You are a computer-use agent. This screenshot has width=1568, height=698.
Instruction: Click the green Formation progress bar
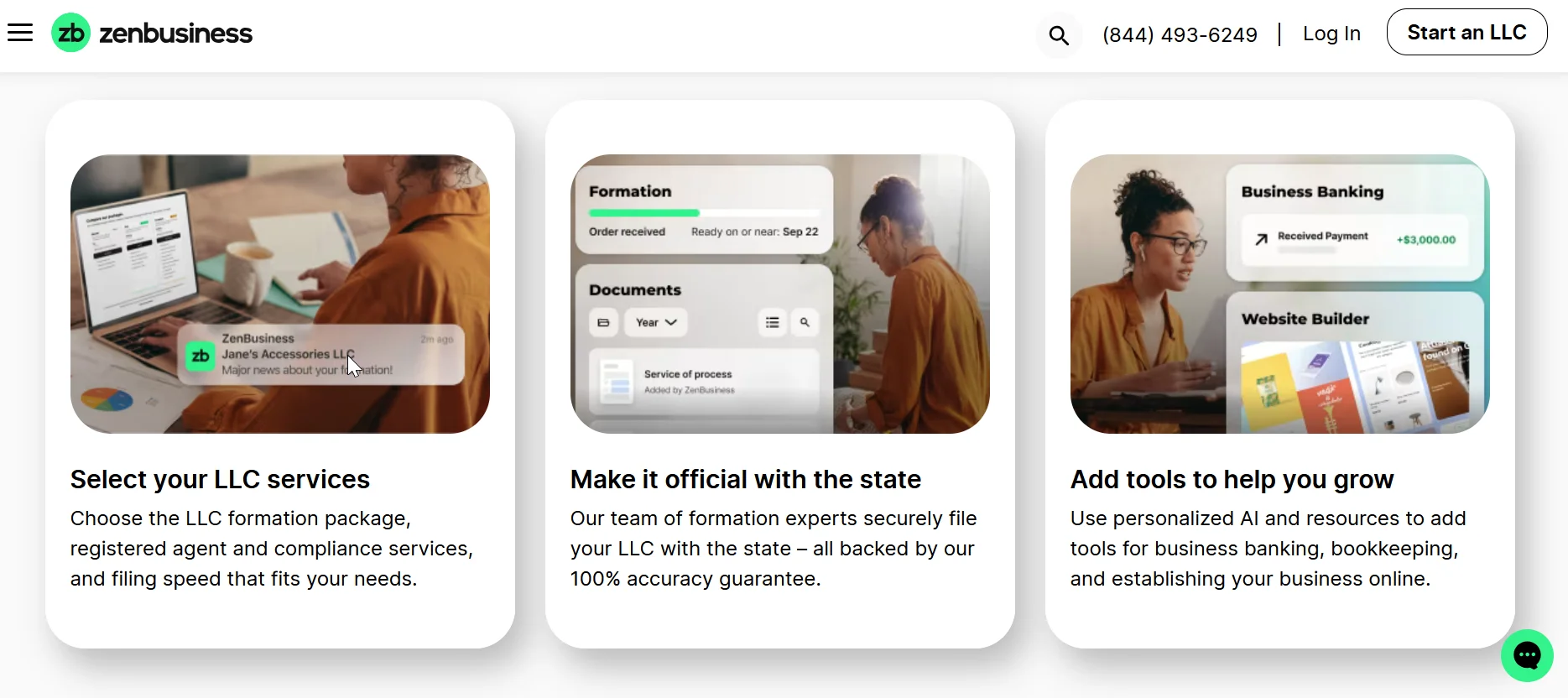pos(643,213)
